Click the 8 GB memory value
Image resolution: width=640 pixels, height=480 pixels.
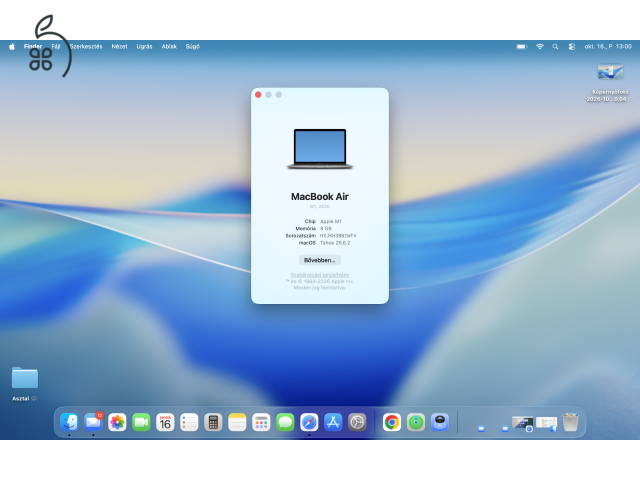pyautogui.click(x=326, y=229)
